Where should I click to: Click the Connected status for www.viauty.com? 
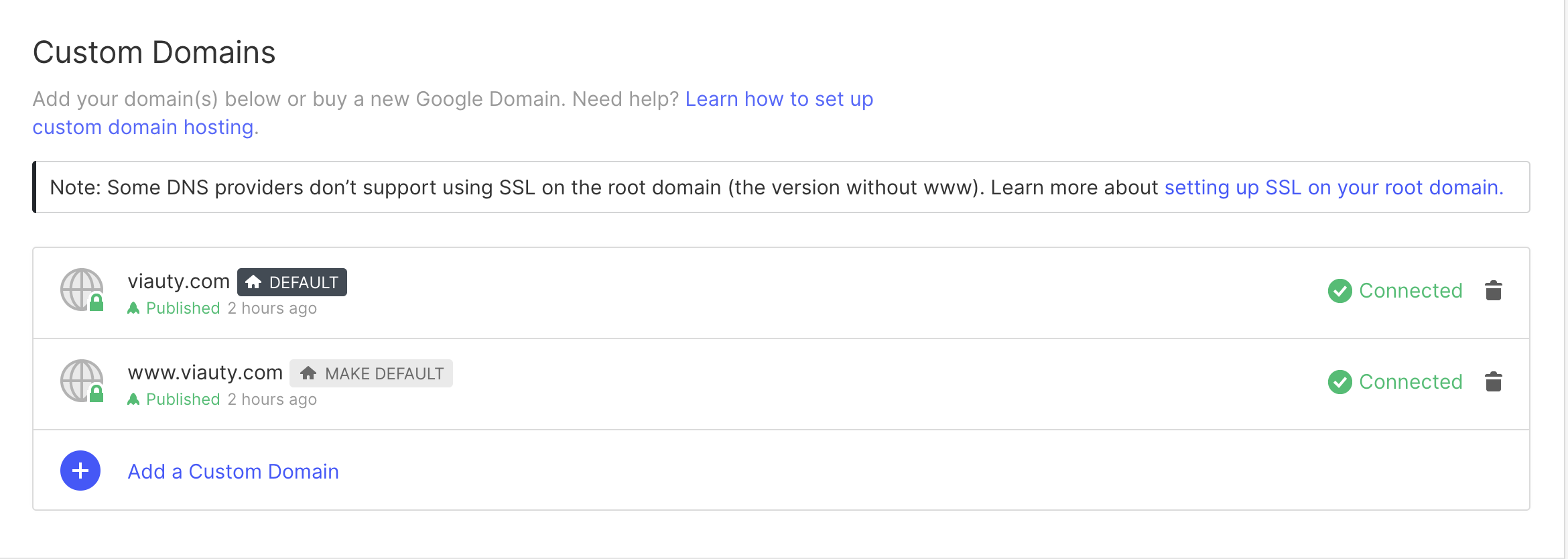[1410, 382]
